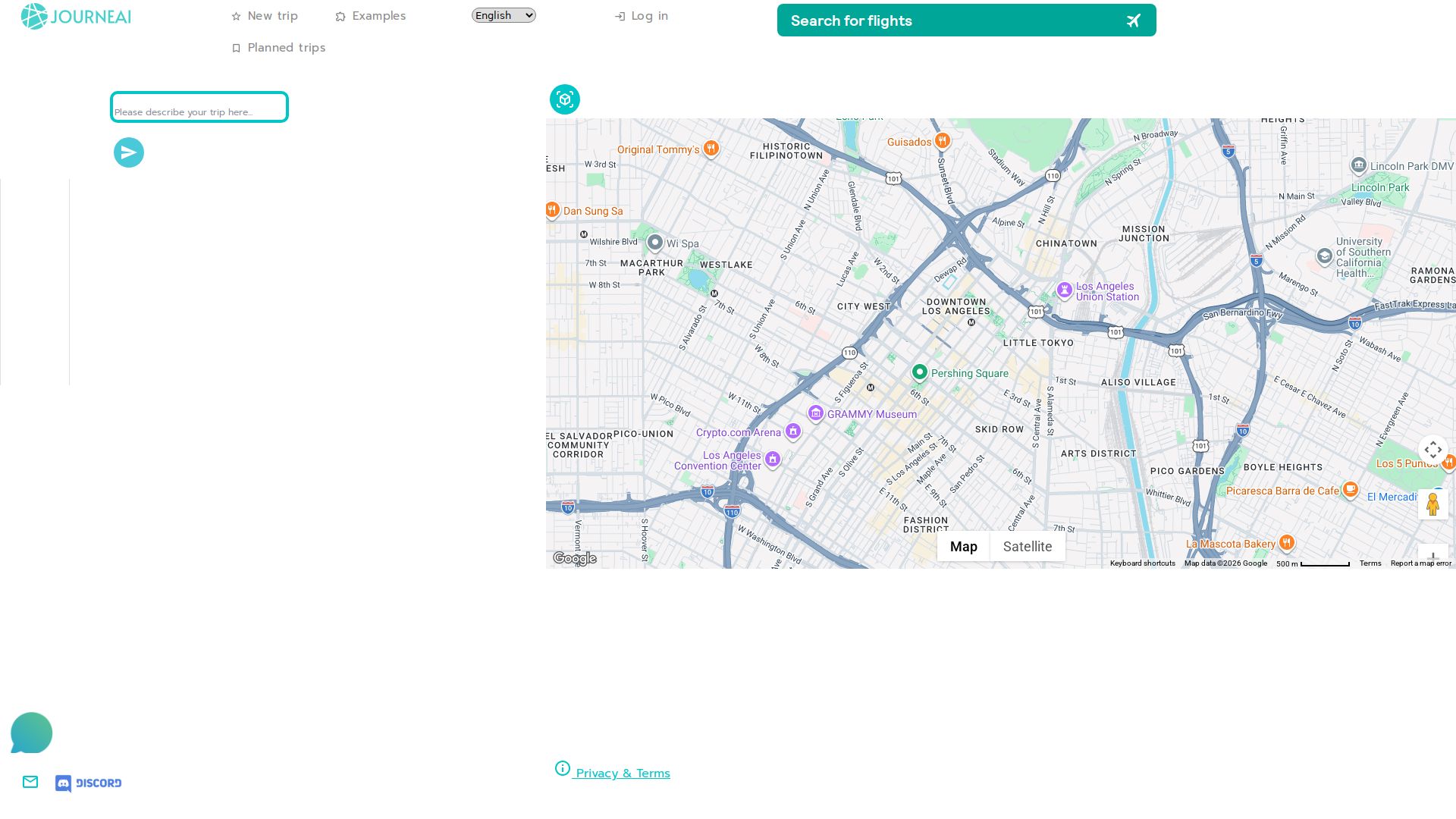This screenshot has height=819, width=1456.
Task: Go to Planned trips
Action: coord(278,48)
